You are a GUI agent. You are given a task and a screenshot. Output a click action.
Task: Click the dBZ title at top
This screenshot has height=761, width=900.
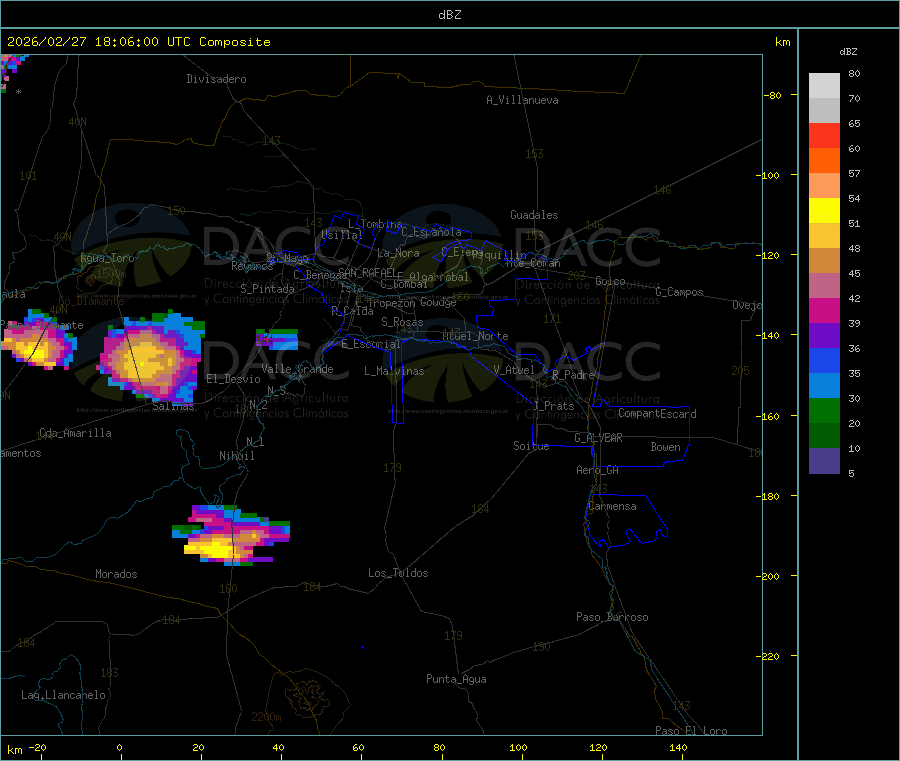pyautogui.click(x=449, y=15)
